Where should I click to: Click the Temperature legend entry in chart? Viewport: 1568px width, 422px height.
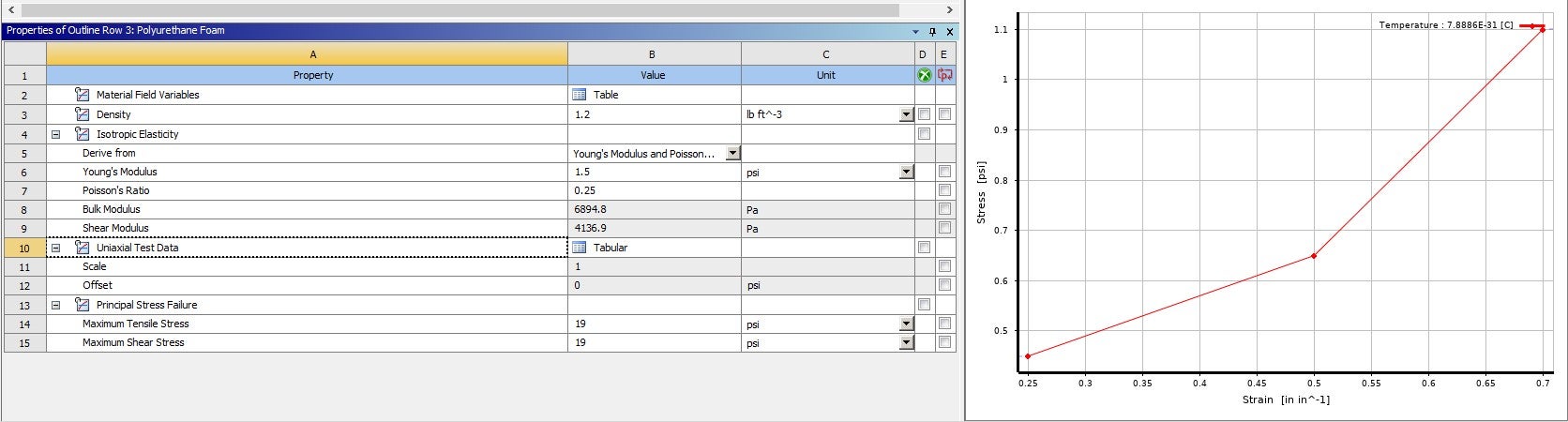1461,25
